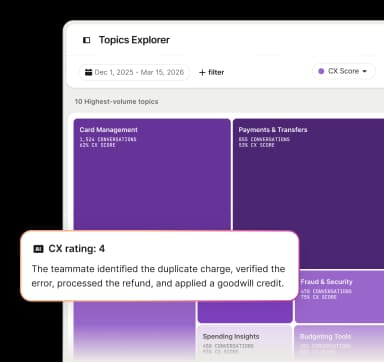
Task: Click the 10 Highest-volume topics label
Action: [x=116, y=101]
